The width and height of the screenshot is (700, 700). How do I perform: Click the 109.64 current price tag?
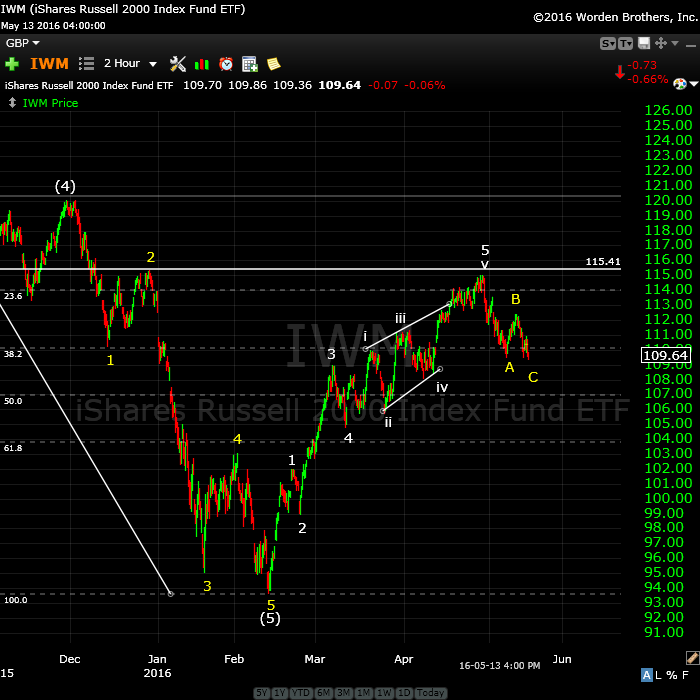coord(666,355)
